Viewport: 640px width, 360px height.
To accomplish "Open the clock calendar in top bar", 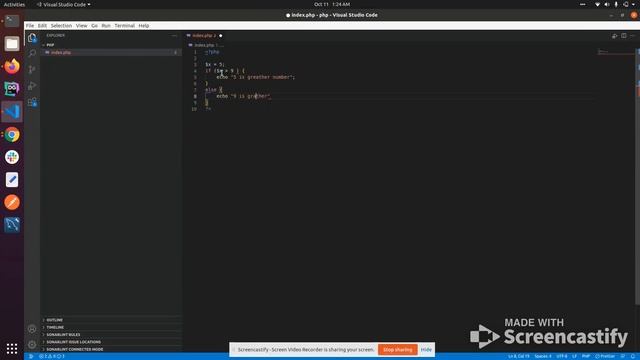I will (x=332, y=4).
